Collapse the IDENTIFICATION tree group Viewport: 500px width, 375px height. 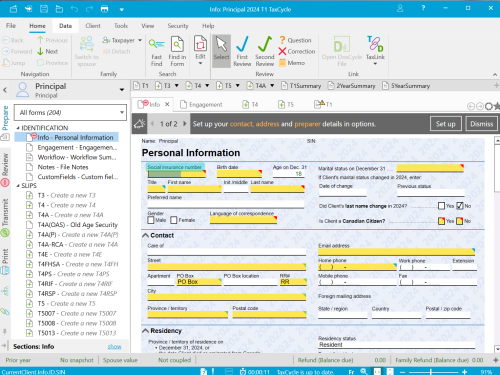click(18, 128)
